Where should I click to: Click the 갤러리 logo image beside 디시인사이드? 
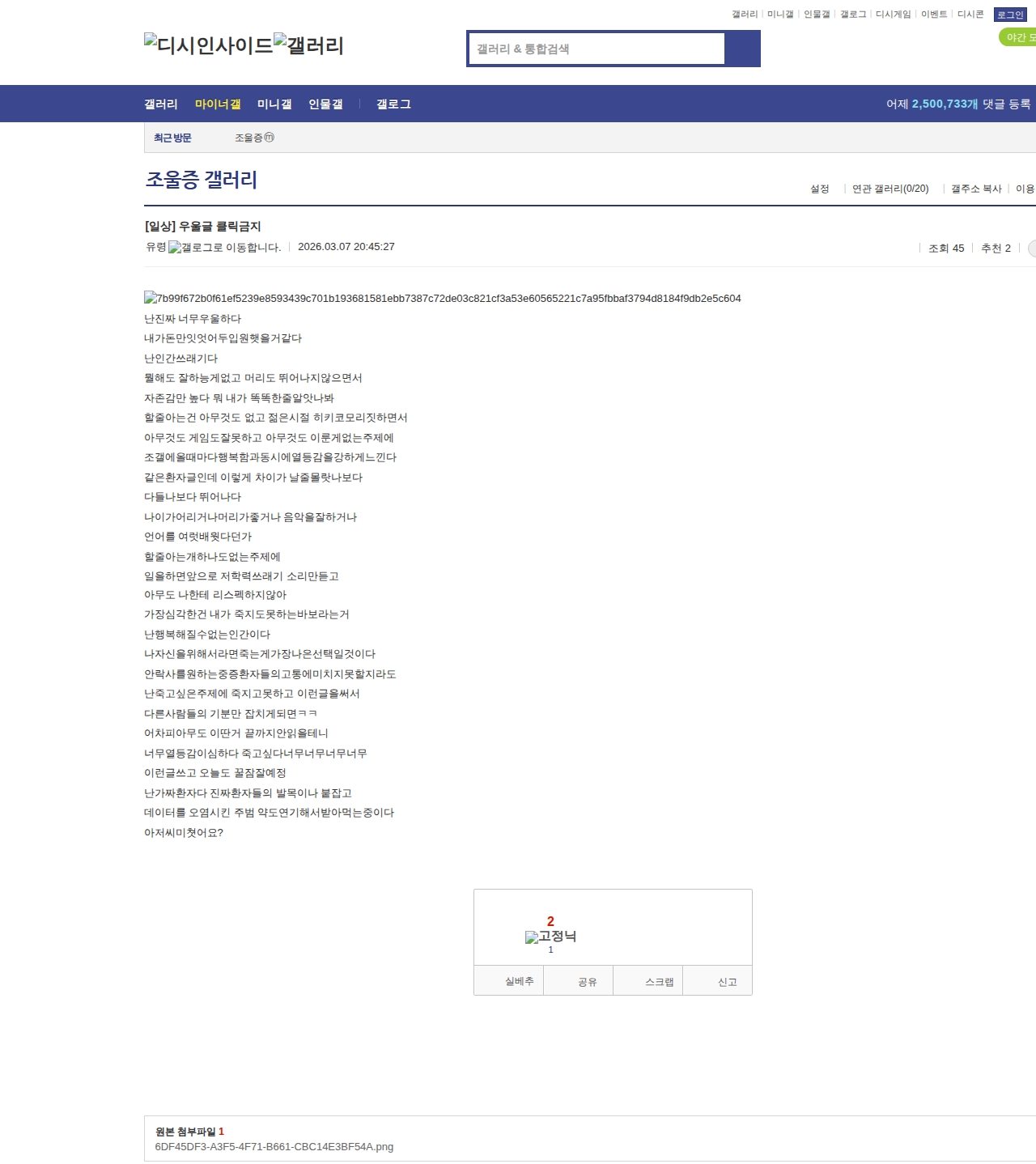point(308,45)
